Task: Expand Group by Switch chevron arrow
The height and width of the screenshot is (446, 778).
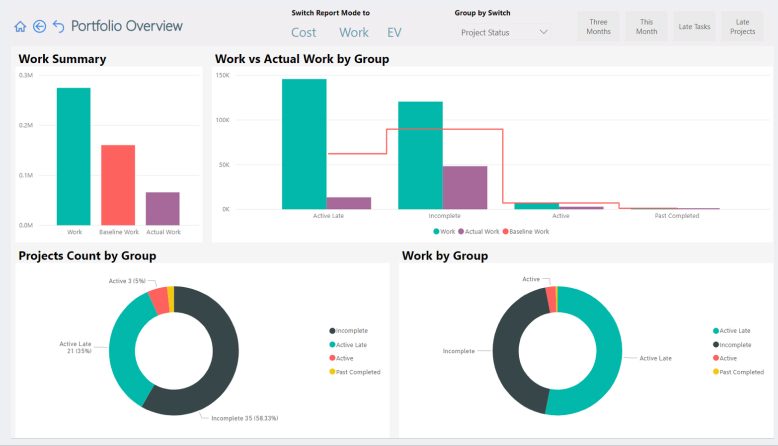Action: [x=543, y=32]
